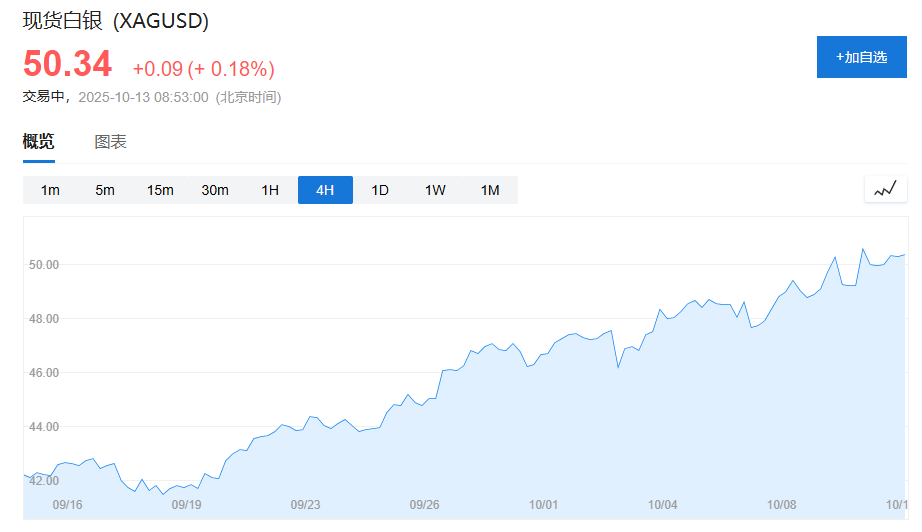This screenshot has width=922, height=532.
Task: Click the 50.00 price axis label
Action: pyautogui.click(x=45, y=265)
